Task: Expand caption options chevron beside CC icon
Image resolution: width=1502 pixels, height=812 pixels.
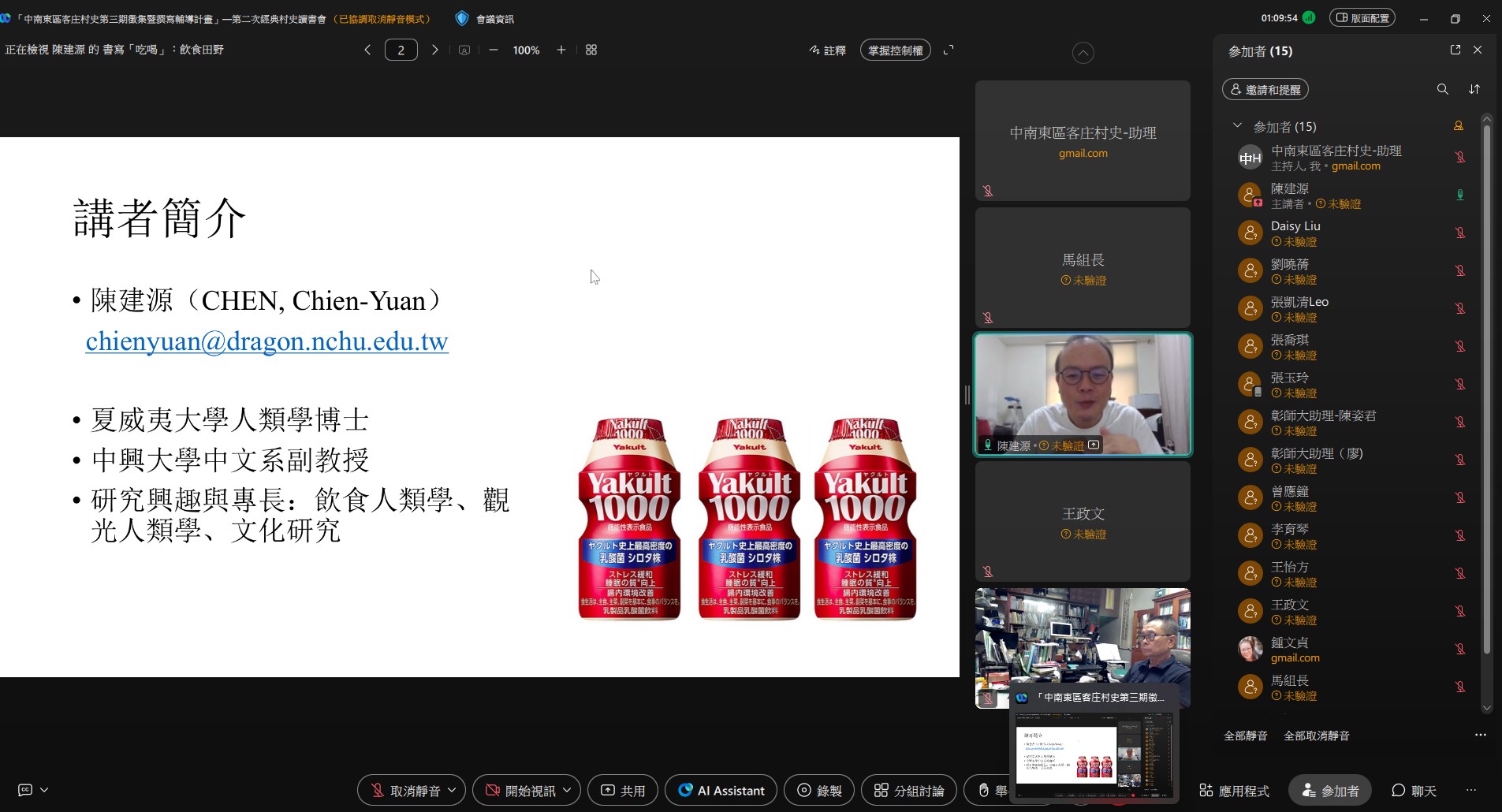Action: coord(44,789)
